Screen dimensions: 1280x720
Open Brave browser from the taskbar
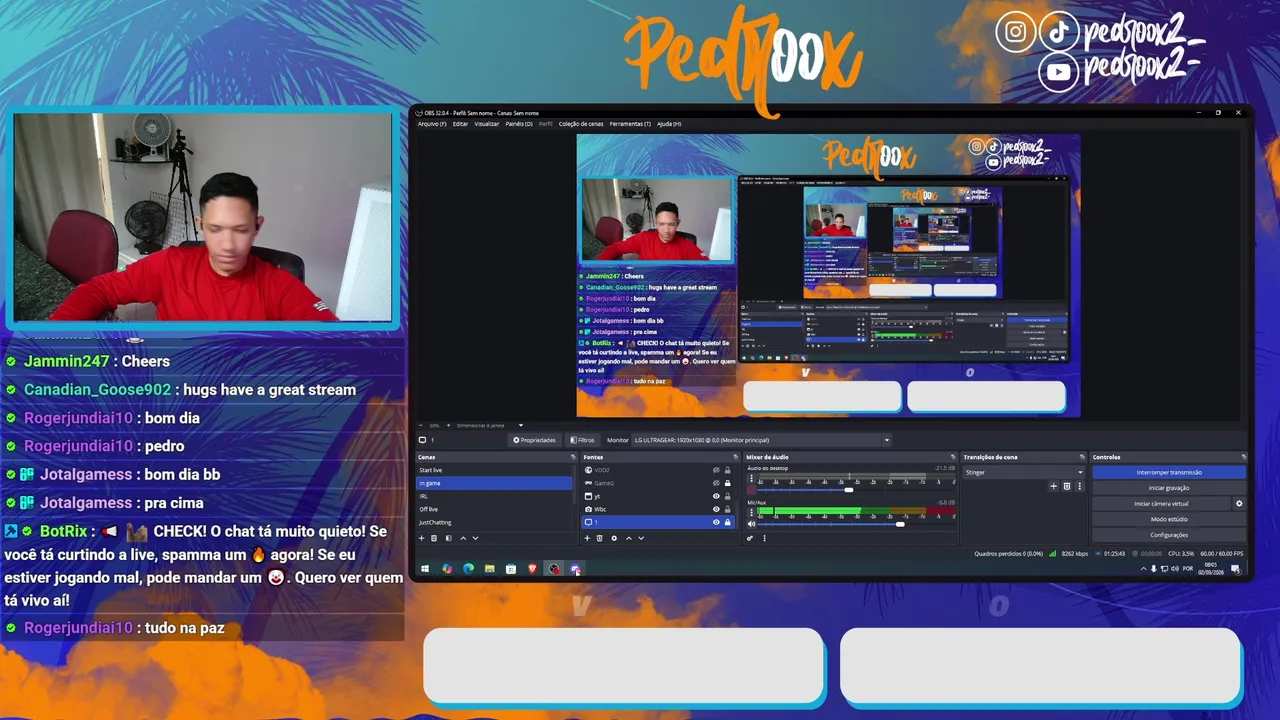533,568
